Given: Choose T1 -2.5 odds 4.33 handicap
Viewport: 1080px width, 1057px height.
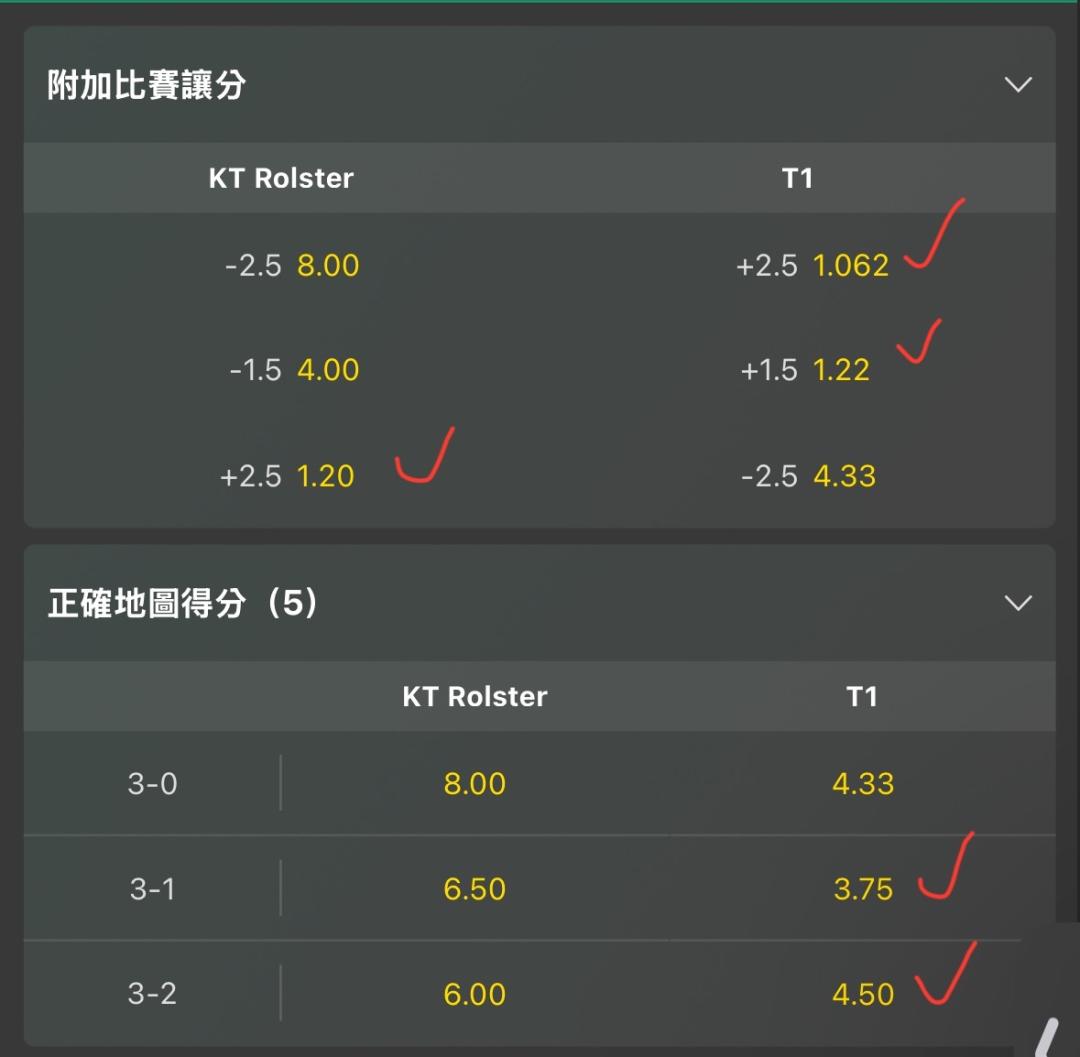Looking at the screenshot, I should pyautogui.click(x=808, y=476).
